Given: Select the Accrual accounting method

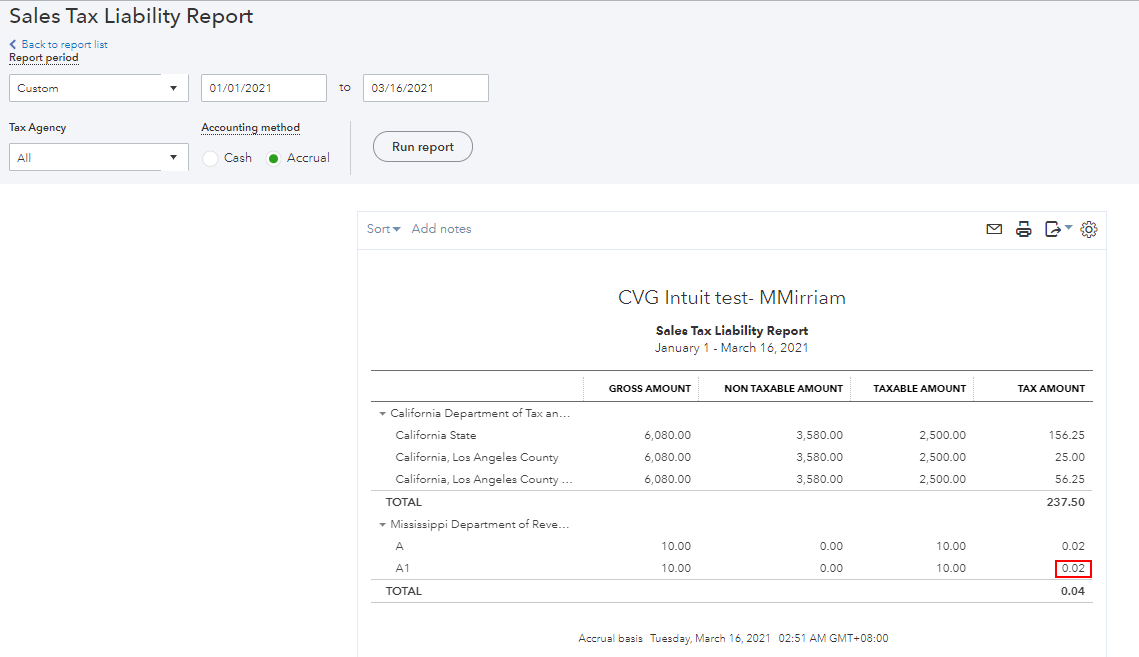Looking at the screenshot, I should (273, 157).
